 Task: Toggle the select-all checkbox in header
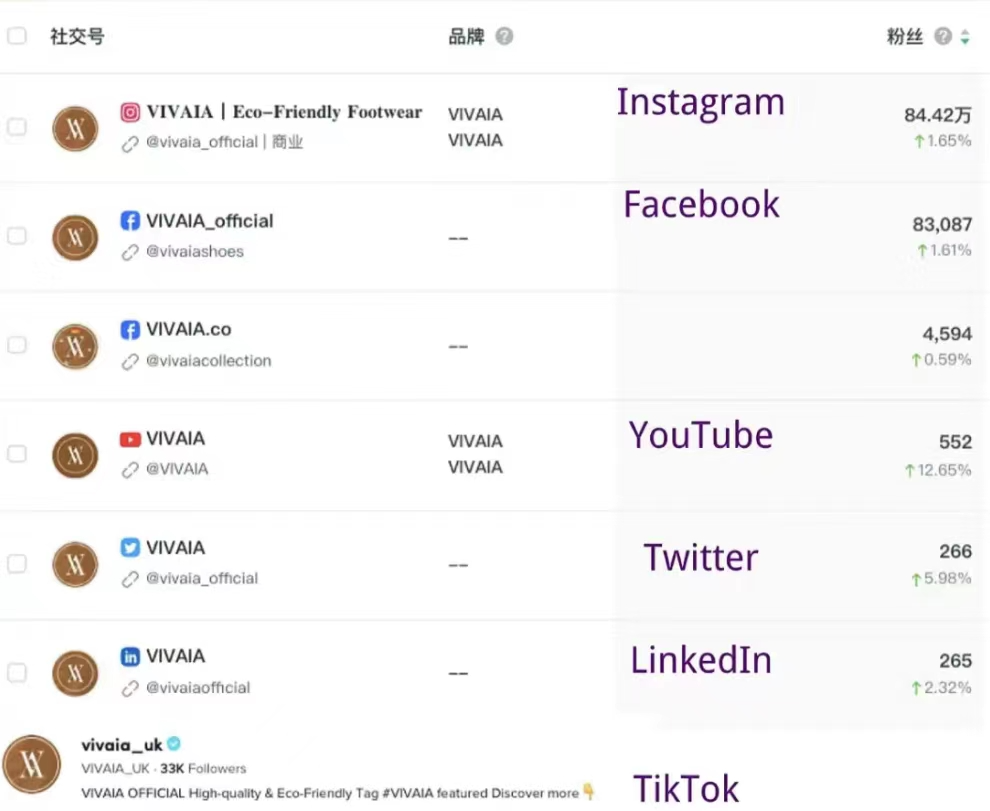(x=17, y=36)
